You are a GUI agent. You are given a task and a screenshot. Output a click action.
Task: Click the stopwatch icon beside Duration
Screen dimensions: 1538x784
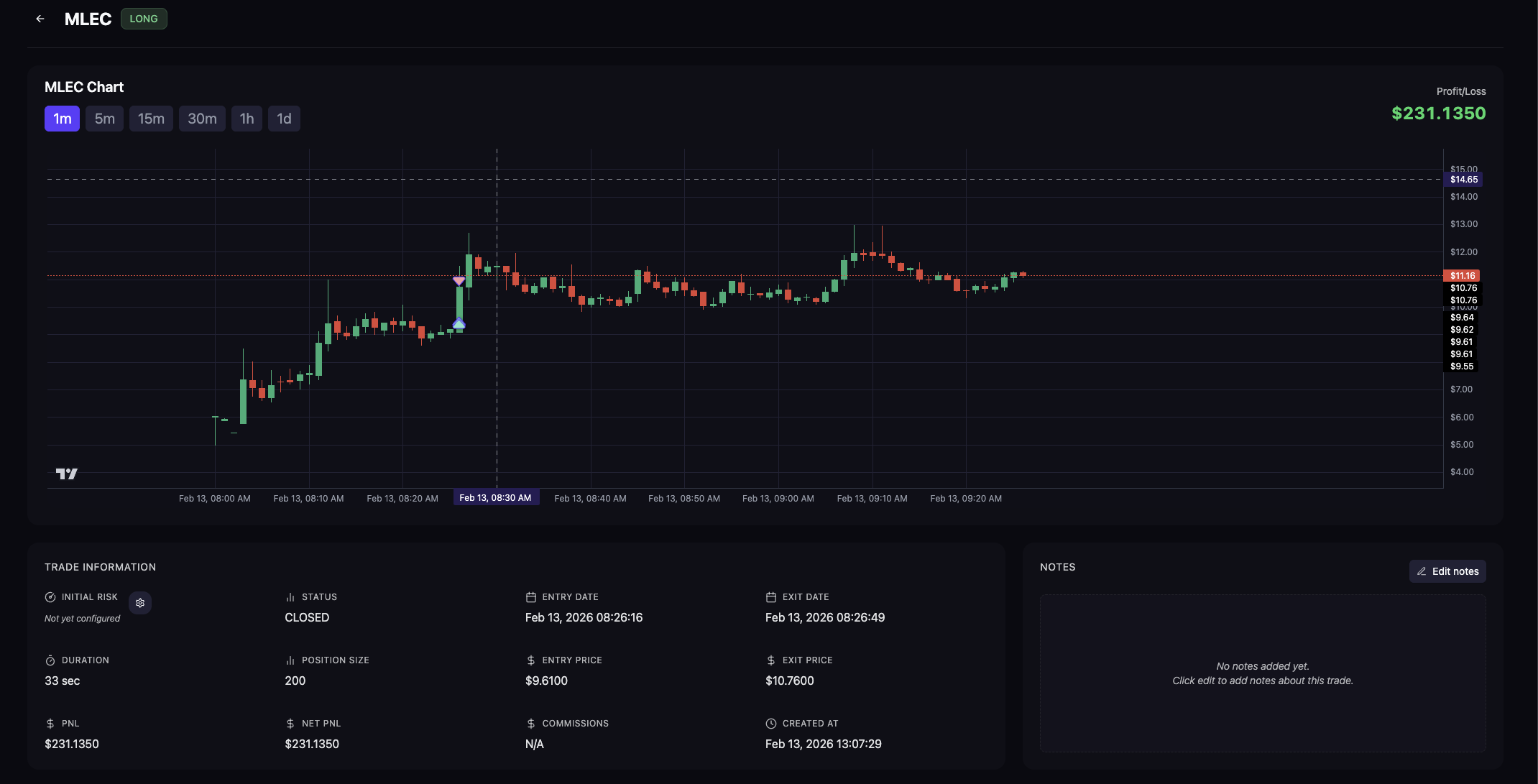tap(50, 660)
